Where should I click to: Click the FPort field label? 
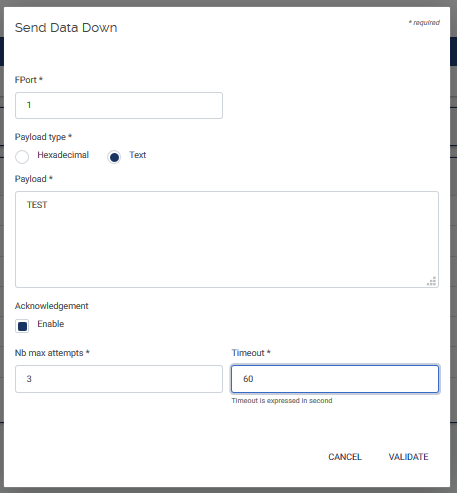pos(29,80)
